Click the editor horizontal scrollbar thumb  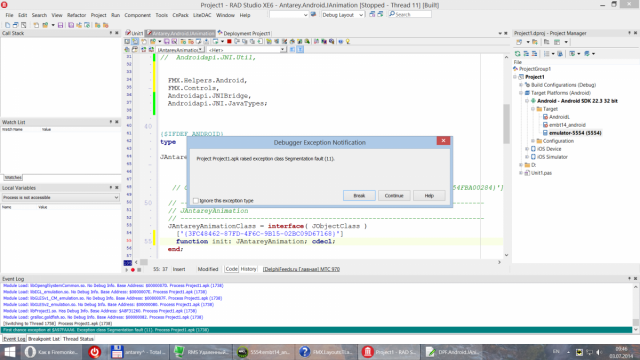click(144, 262)
